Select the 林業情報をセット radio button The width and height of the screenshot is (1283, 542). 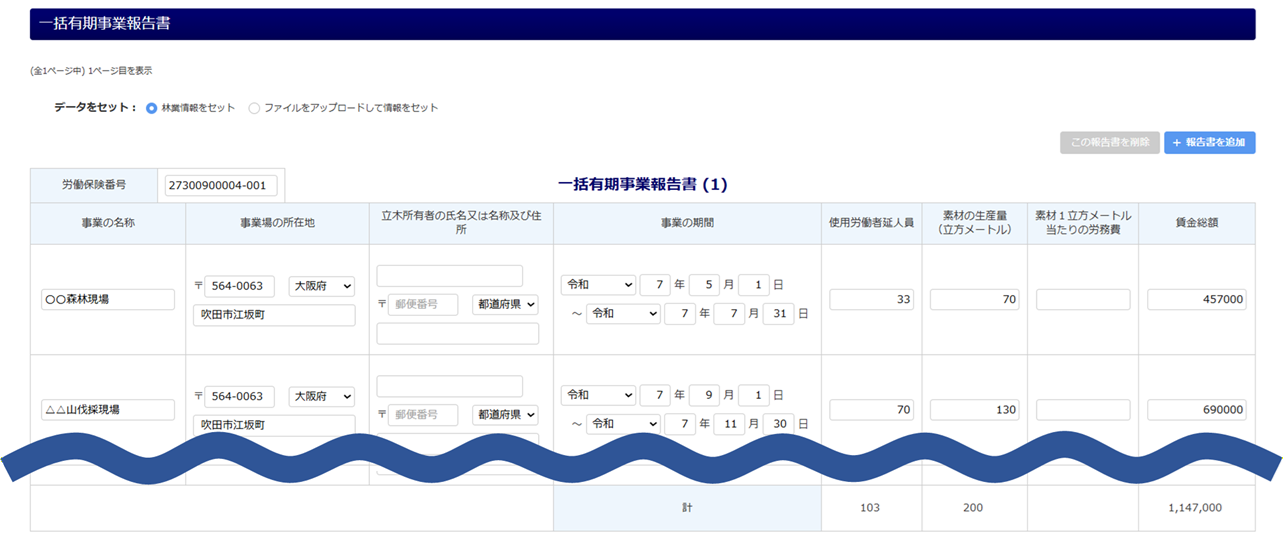(152, 108)
